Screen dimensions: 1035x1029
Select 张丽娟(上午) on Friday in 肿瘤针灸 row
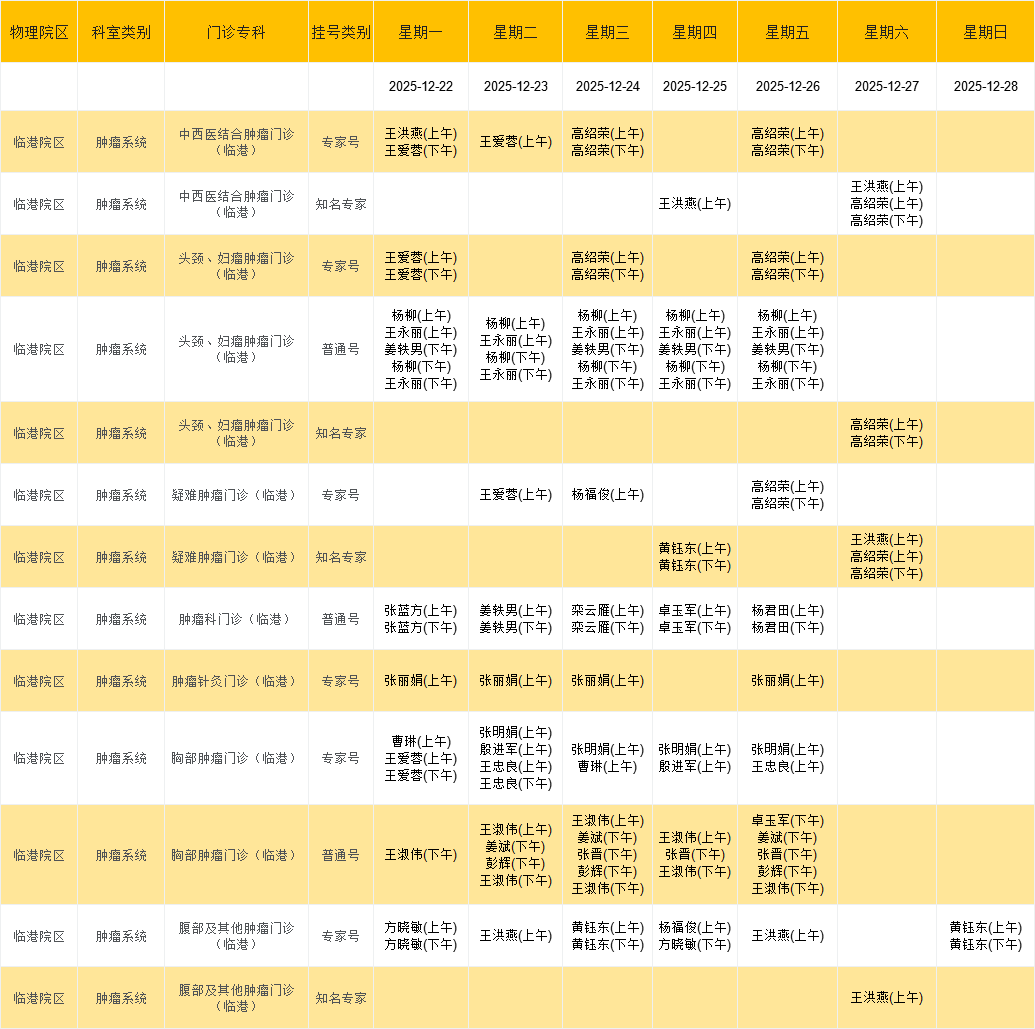[x=787, y=681]
